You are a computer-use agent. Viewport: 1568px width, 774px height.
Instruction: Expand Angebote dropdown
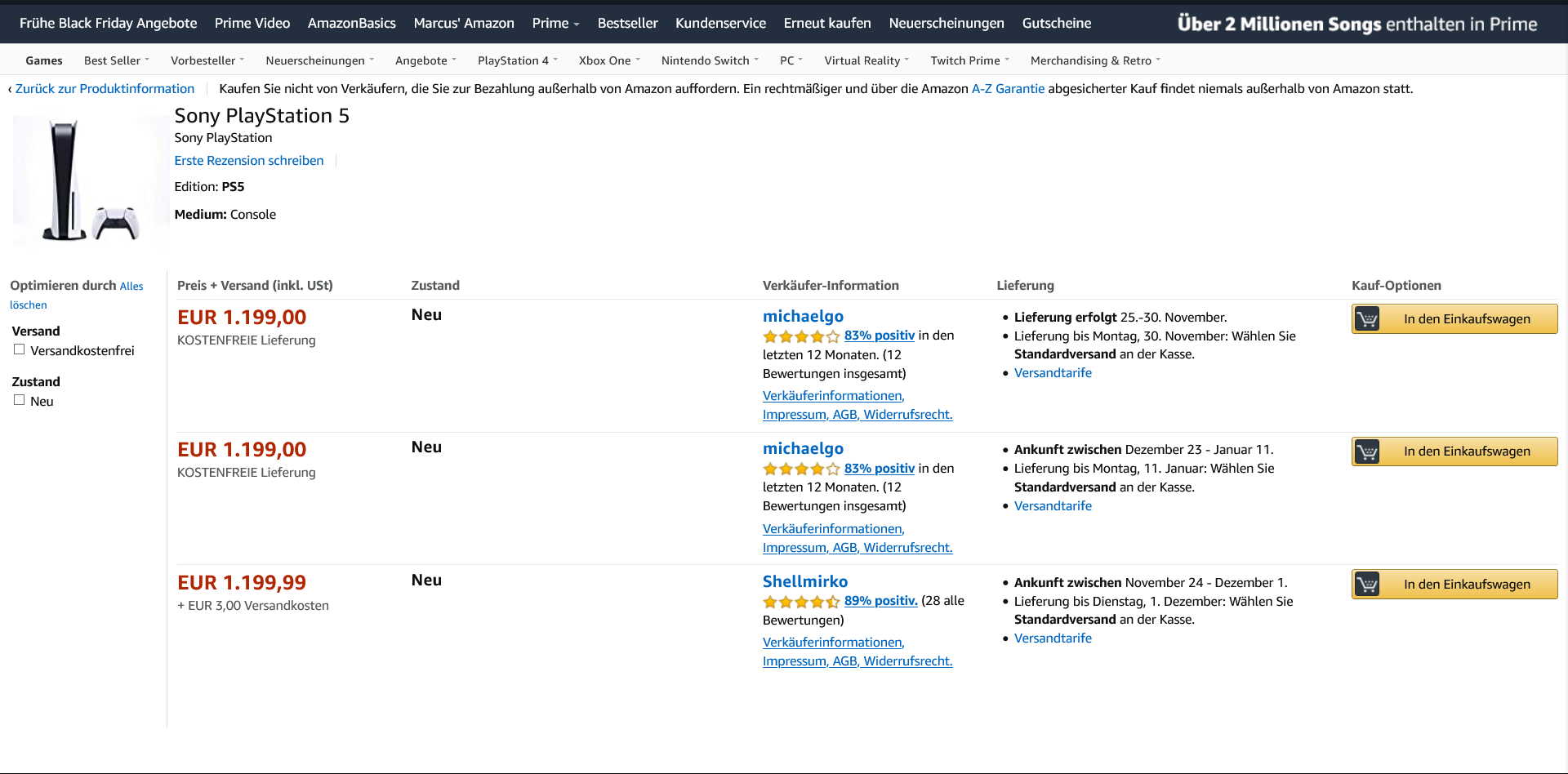(x=425, y=60)
